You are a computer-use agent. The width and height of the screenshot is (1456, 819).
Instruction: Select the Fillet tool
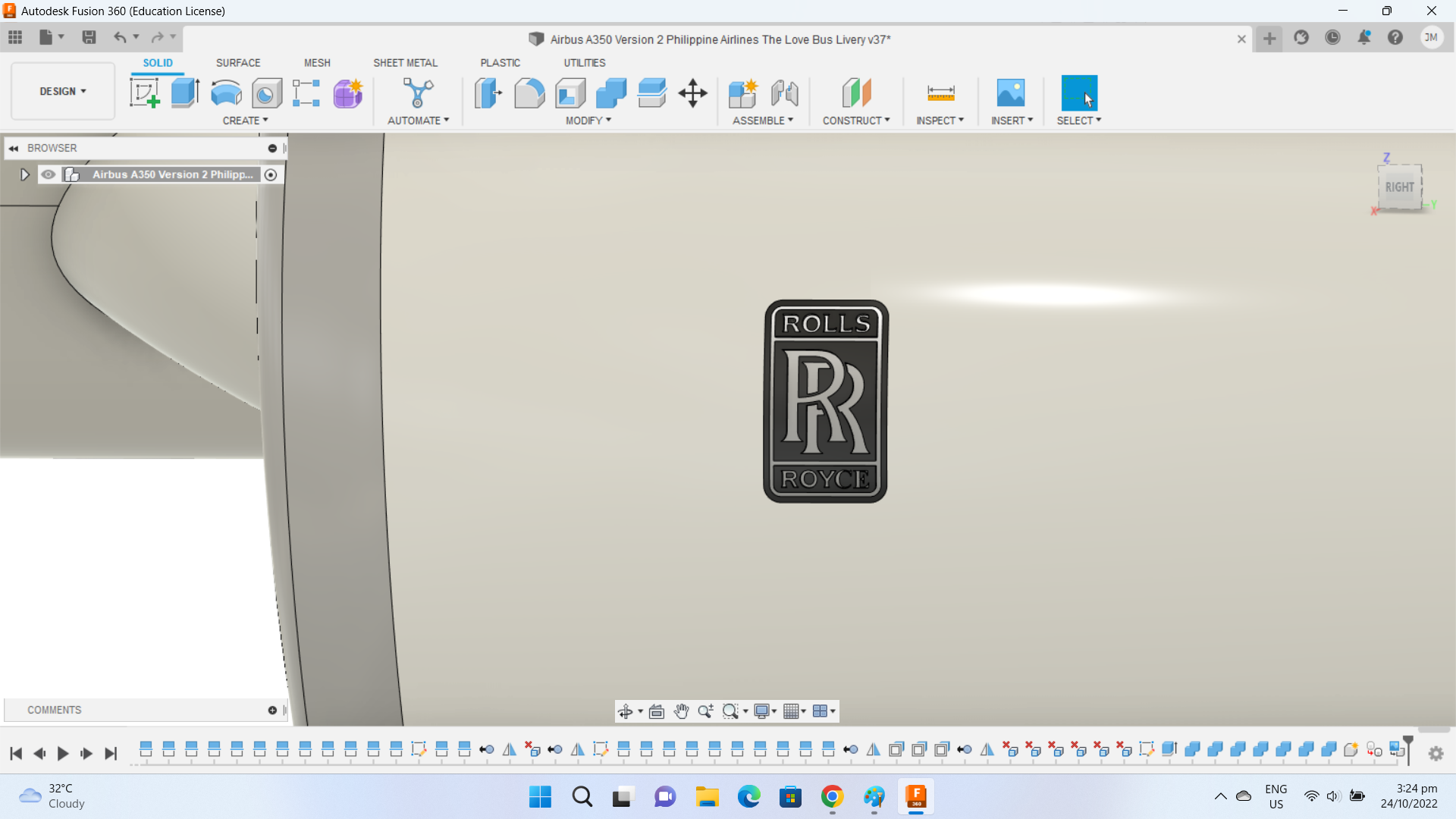[529, 93]
